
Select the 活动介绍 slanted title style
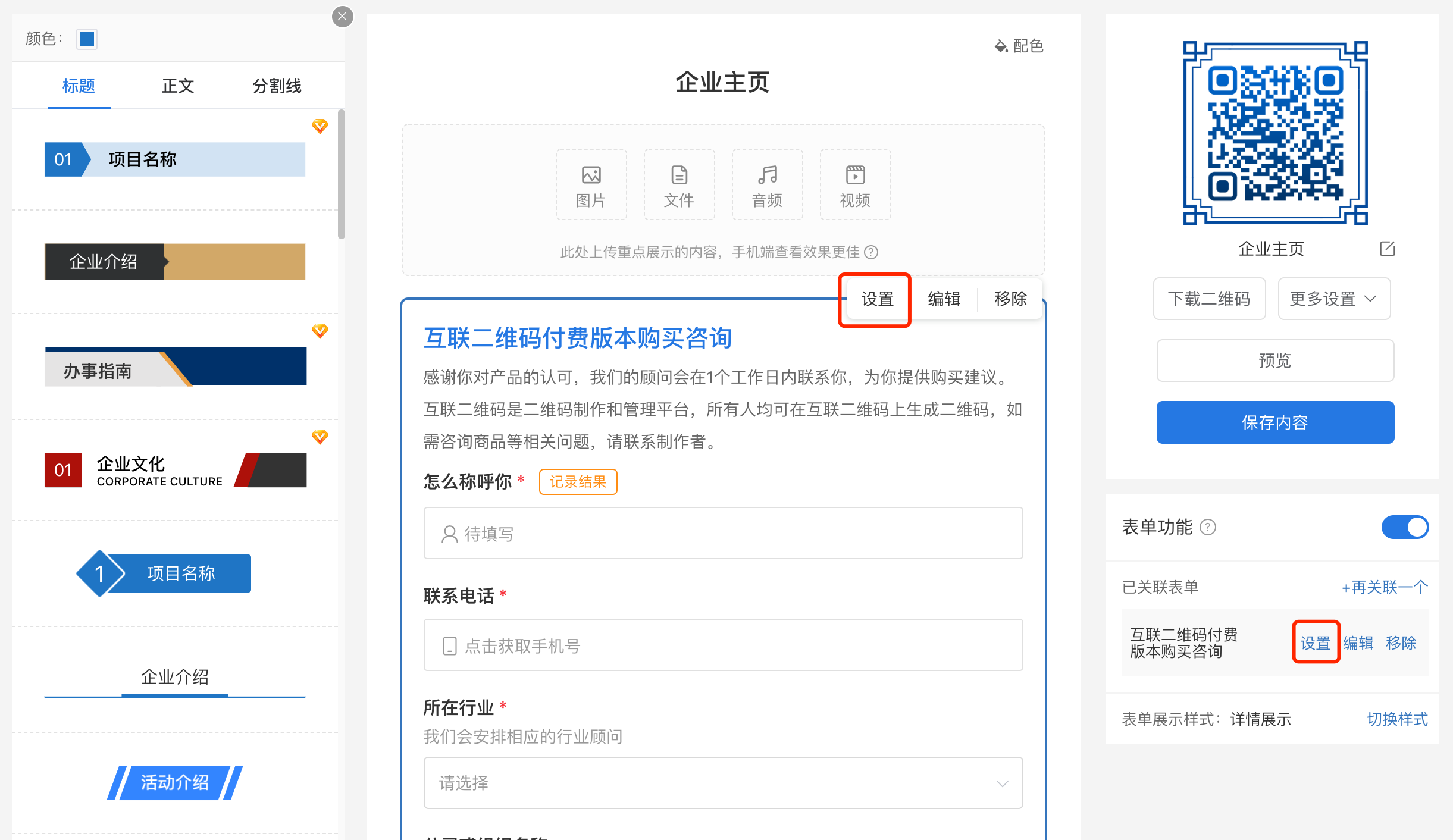point(175,782)
